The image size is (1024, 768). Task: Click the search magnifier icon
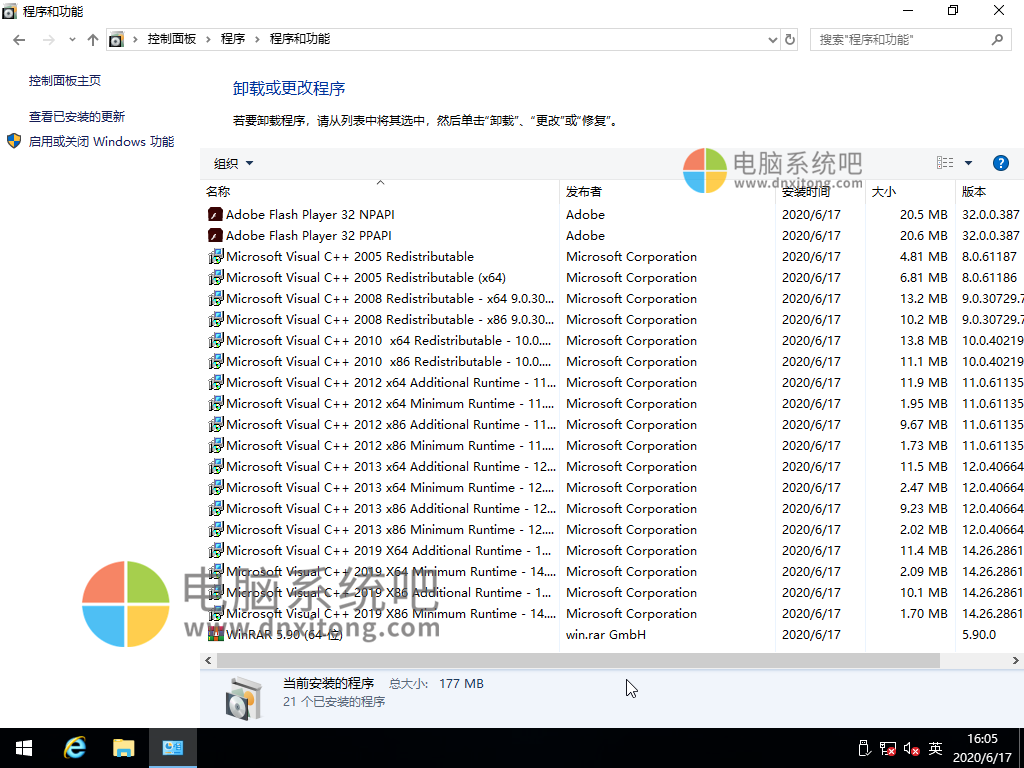(996, 40)
